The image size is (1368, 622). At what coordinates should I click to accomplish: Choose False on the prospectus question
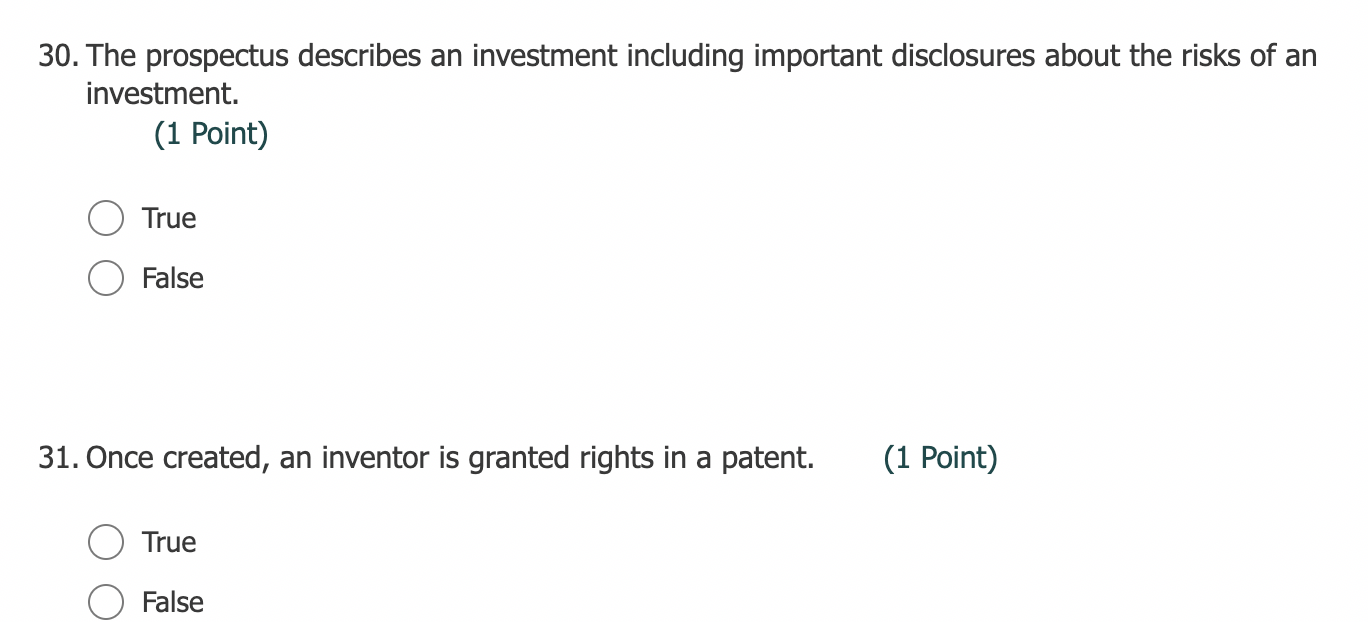pyautogui.click(x=105, y=278)
